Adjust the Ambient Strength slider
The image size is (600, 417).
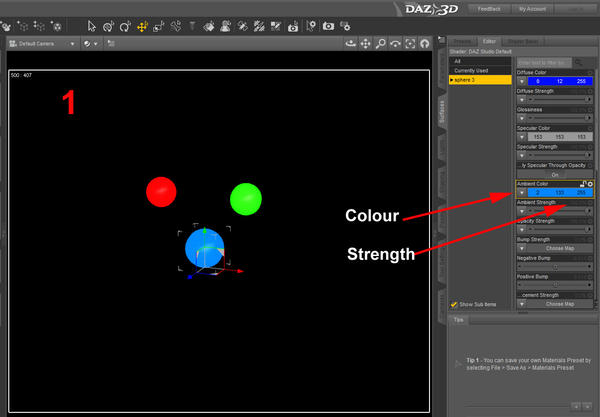point(560,211)
